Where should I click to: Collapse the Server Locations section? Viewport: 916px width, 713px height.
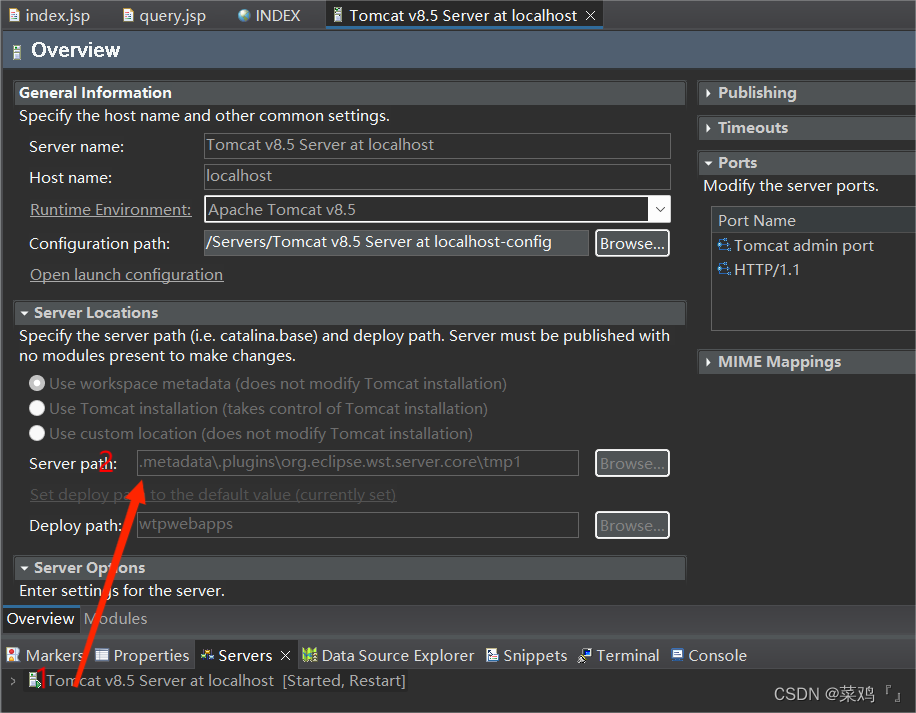coord(25,313)
